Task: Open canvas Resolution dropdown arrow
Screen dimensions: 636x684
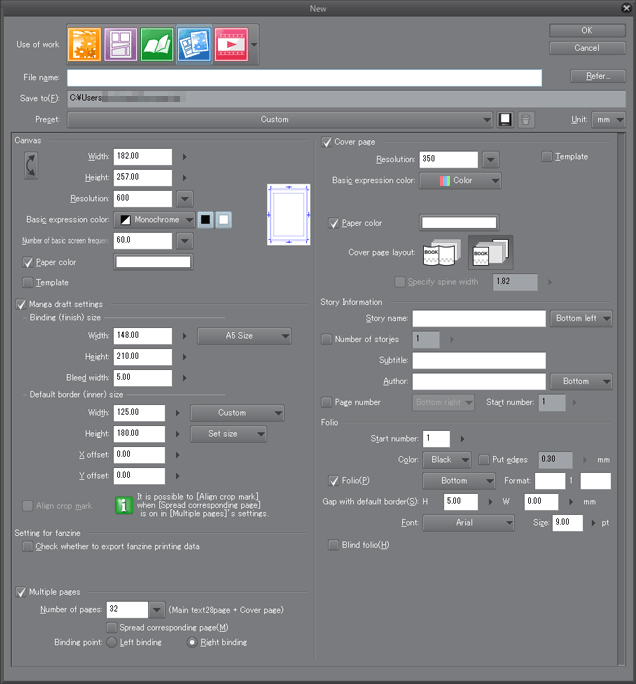Action: 185,199
